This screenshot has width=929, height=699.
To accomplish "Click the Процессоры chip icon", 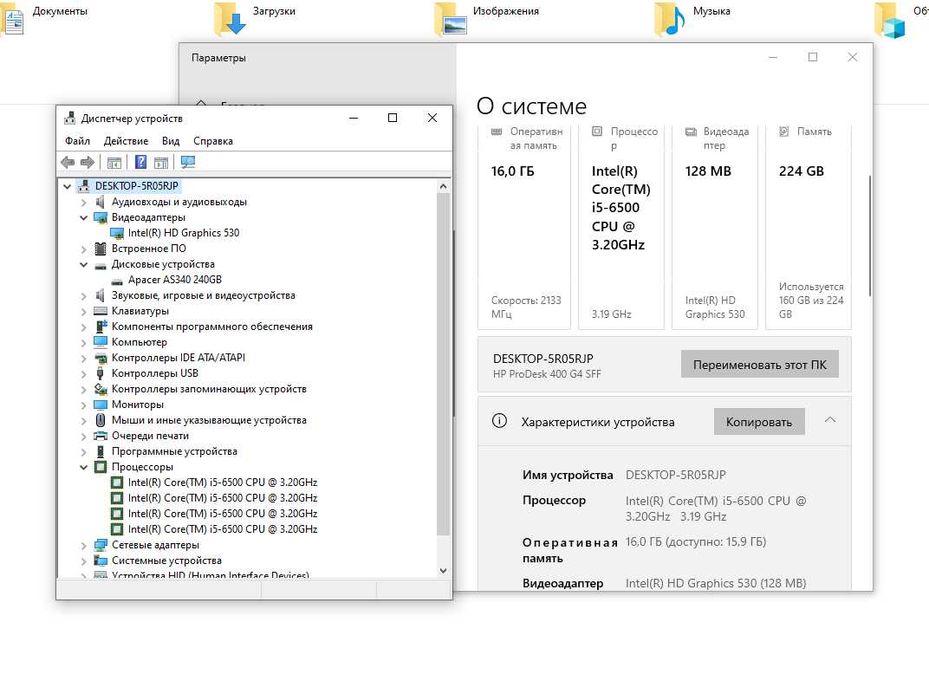I will [101, 467].
